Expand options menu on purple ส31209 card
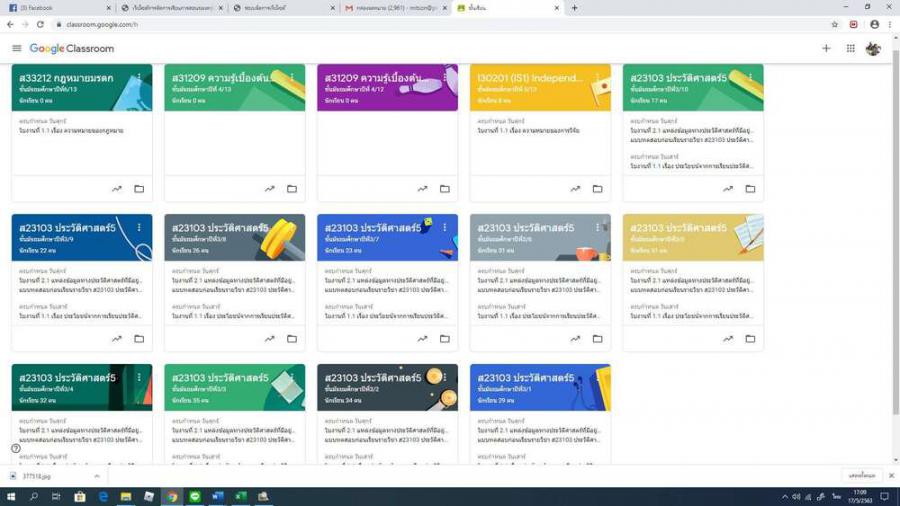Screen dimensions: 900x506 pos(445,77)
